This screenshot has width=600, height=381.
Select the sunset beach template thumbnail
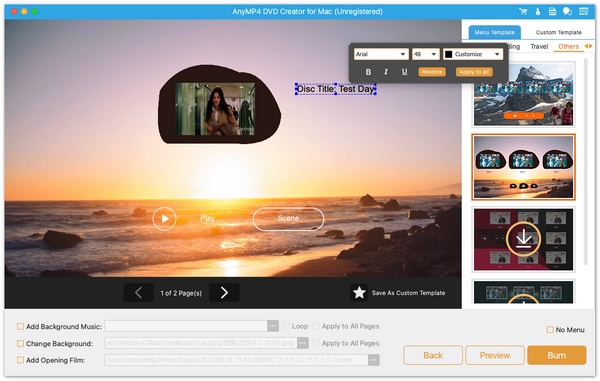(523, 167)
